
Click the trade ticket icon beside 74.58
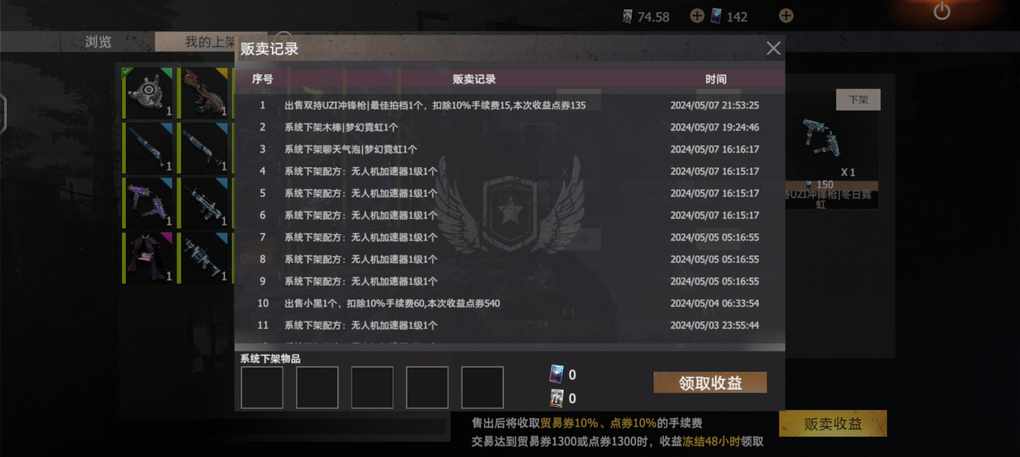[x=627, y=16]
